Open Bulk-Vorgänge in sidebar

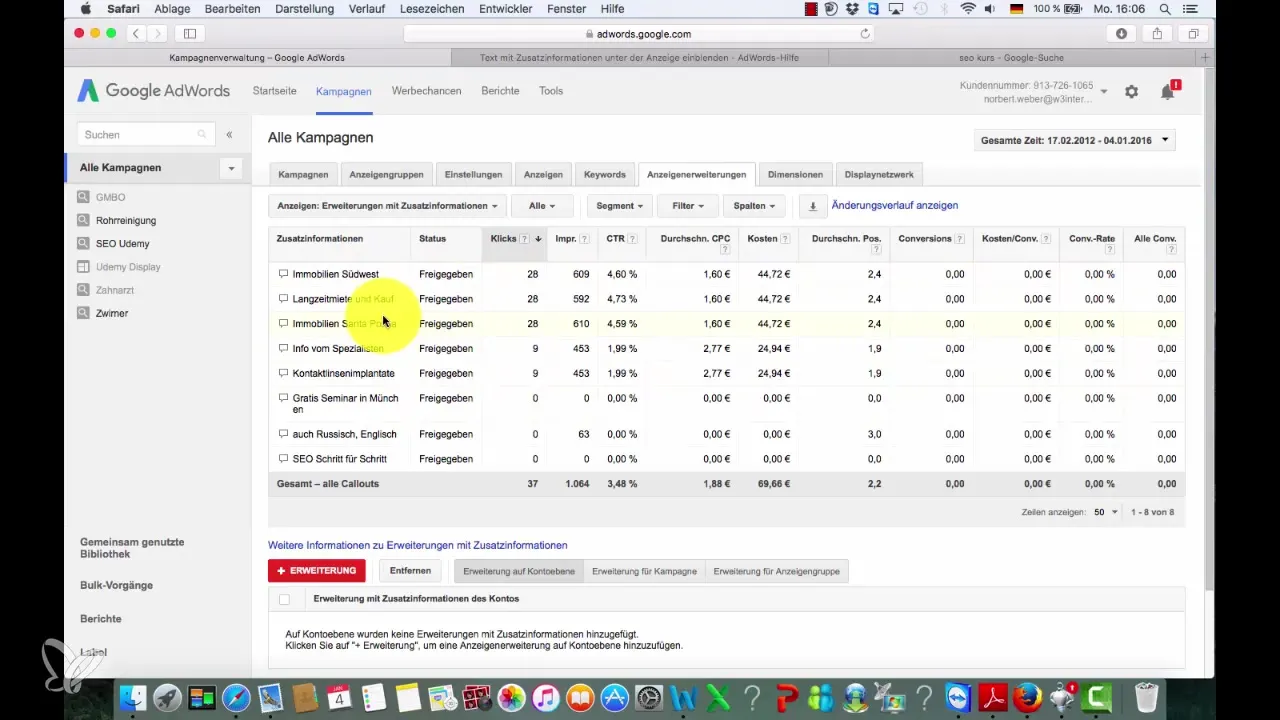click(116, 585)
